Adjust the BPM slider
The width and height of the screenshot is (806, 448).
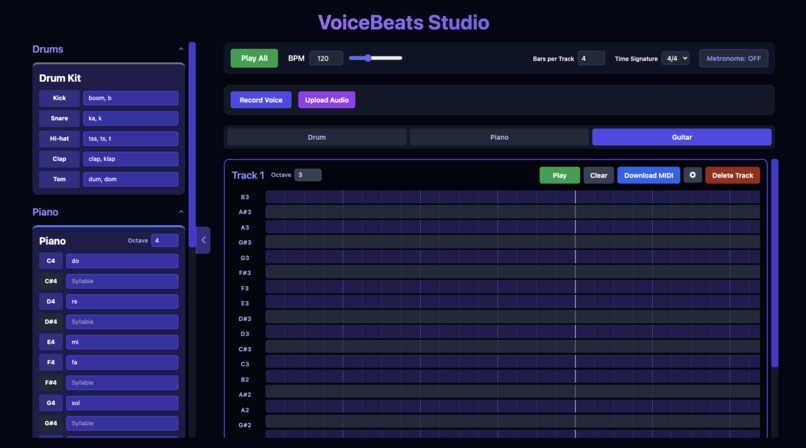(375, 58)
